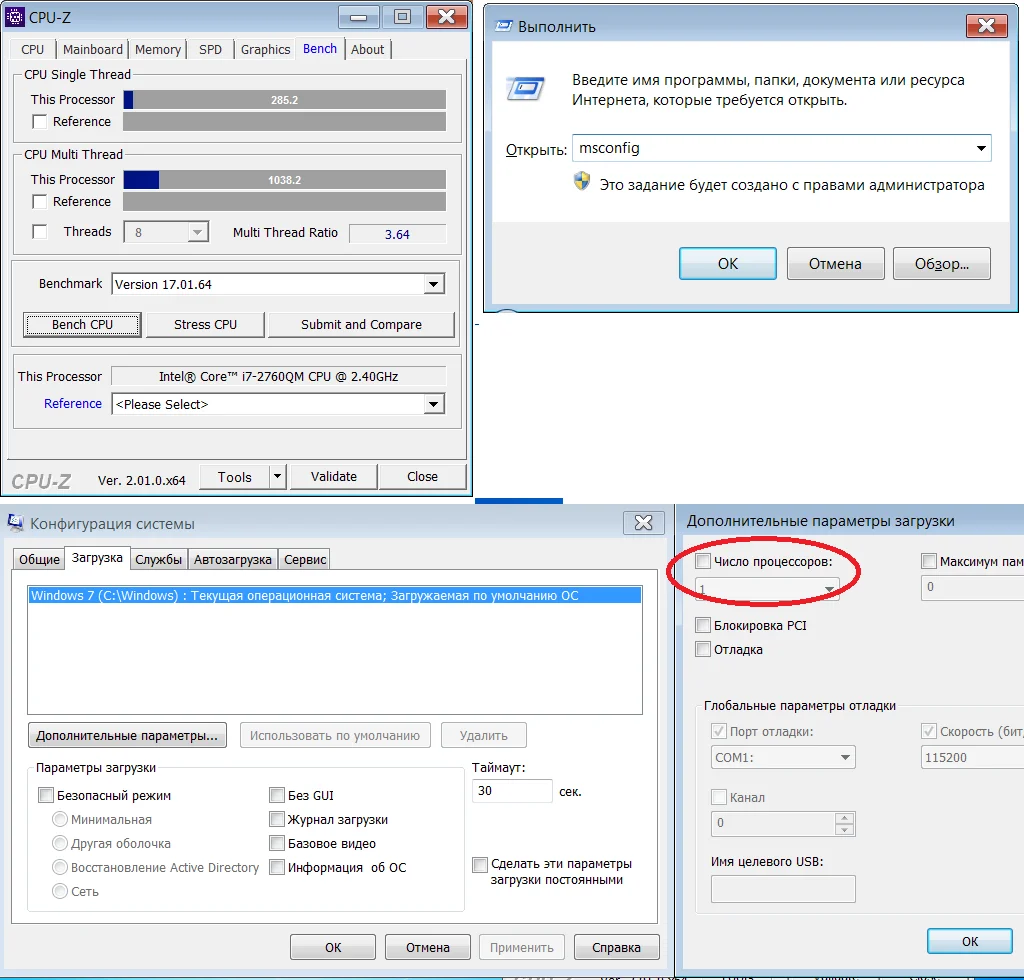The height and width of the screenshot is (980, 1024).
Task: Check the Блокировка PCI option
Action: [x=703, y=625]
